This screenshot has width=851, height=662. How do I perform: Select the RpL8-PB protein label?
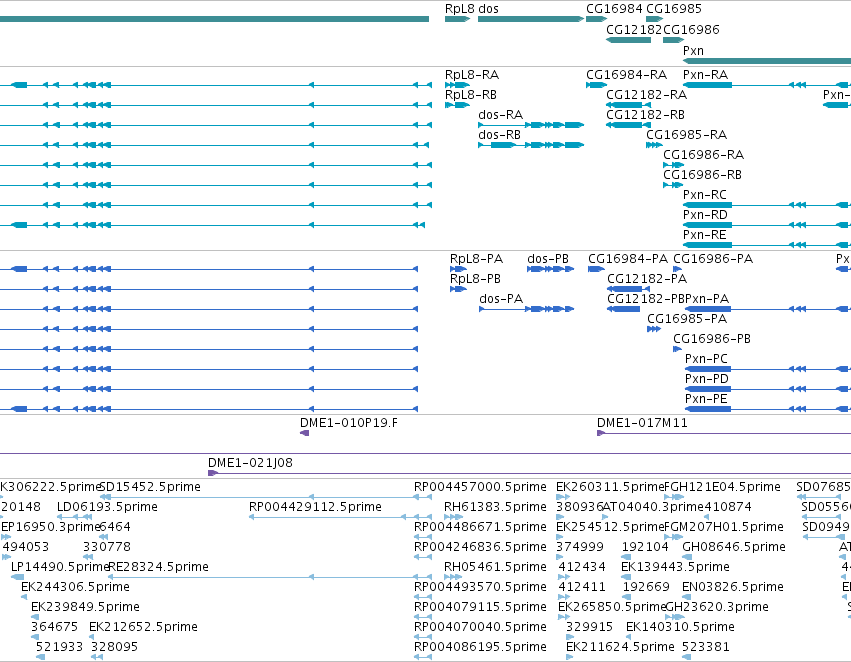[x=475, y=279]
